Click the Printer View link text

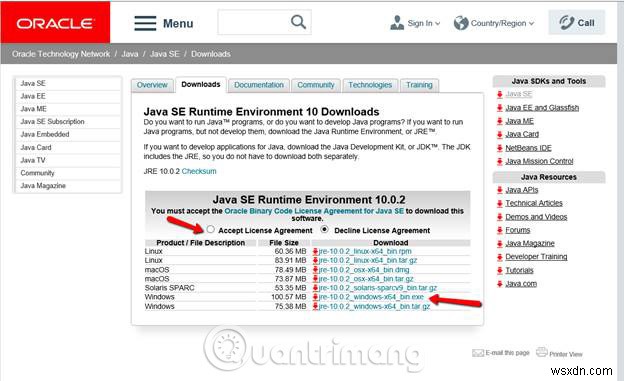click(x=566, y=354)
